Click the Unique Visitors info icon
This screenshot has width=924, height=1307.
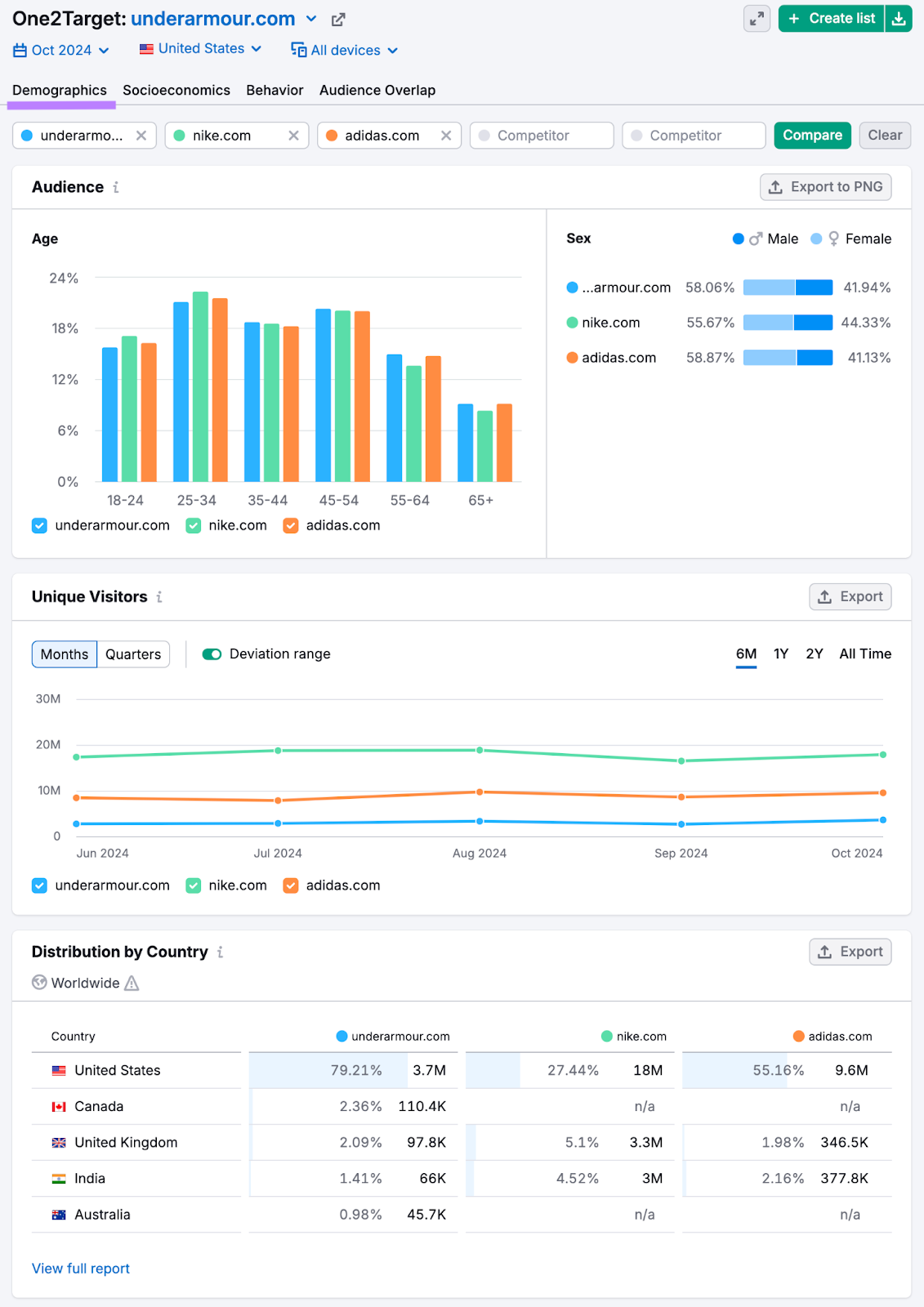(159, 597)
